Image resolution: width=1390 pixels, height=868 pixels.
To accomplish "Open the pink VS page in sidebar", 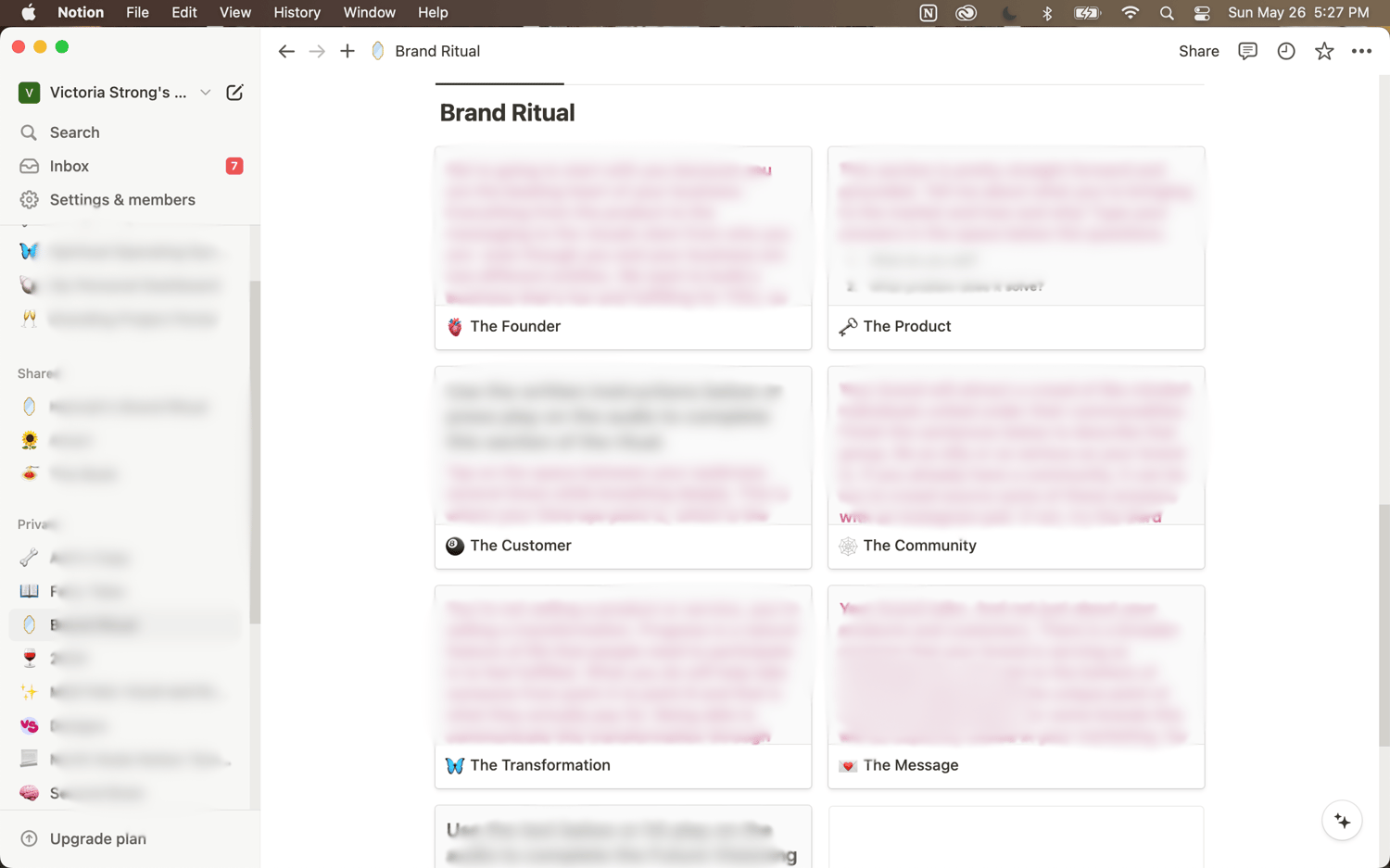I will (125, 725).
